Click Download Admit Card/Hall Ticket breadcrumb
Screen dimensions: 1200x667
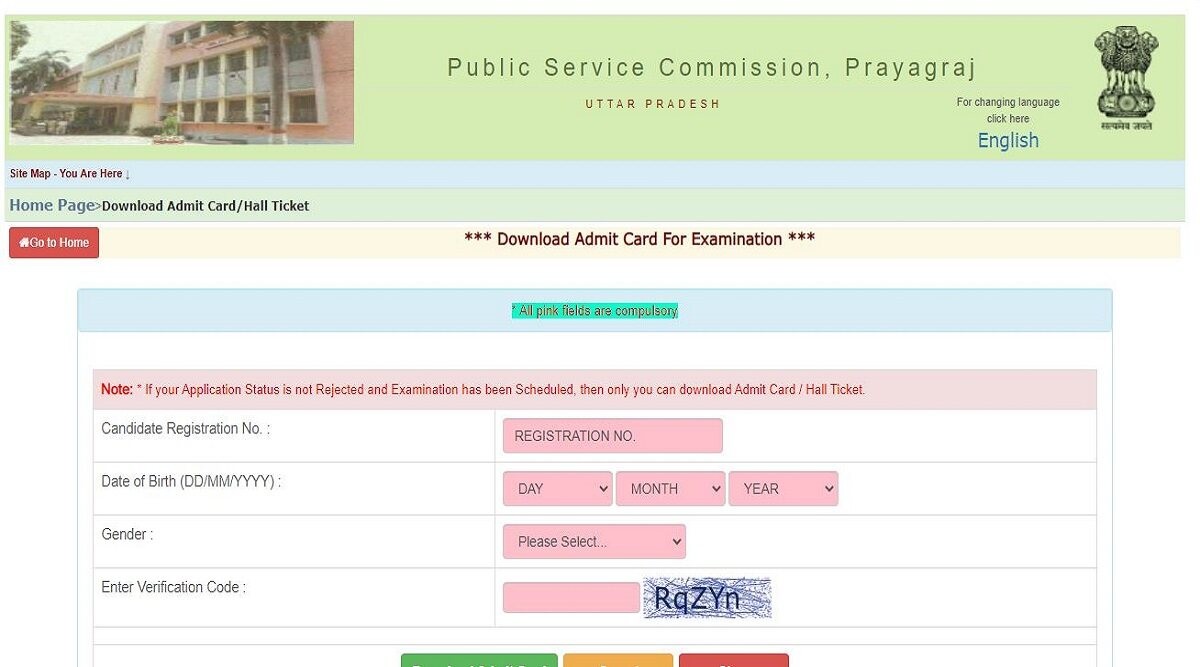pyautogui.click(x=206, y=206)
